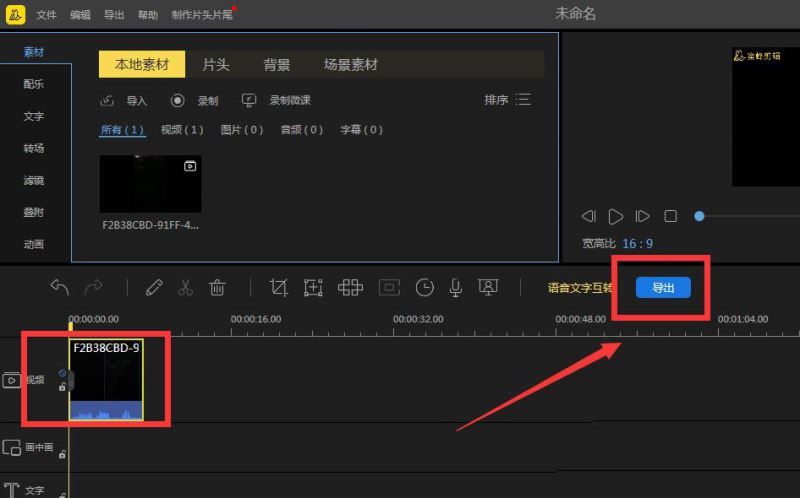Delete with the trash icon
The image size is (800, 498).
(x=217, y=287)
